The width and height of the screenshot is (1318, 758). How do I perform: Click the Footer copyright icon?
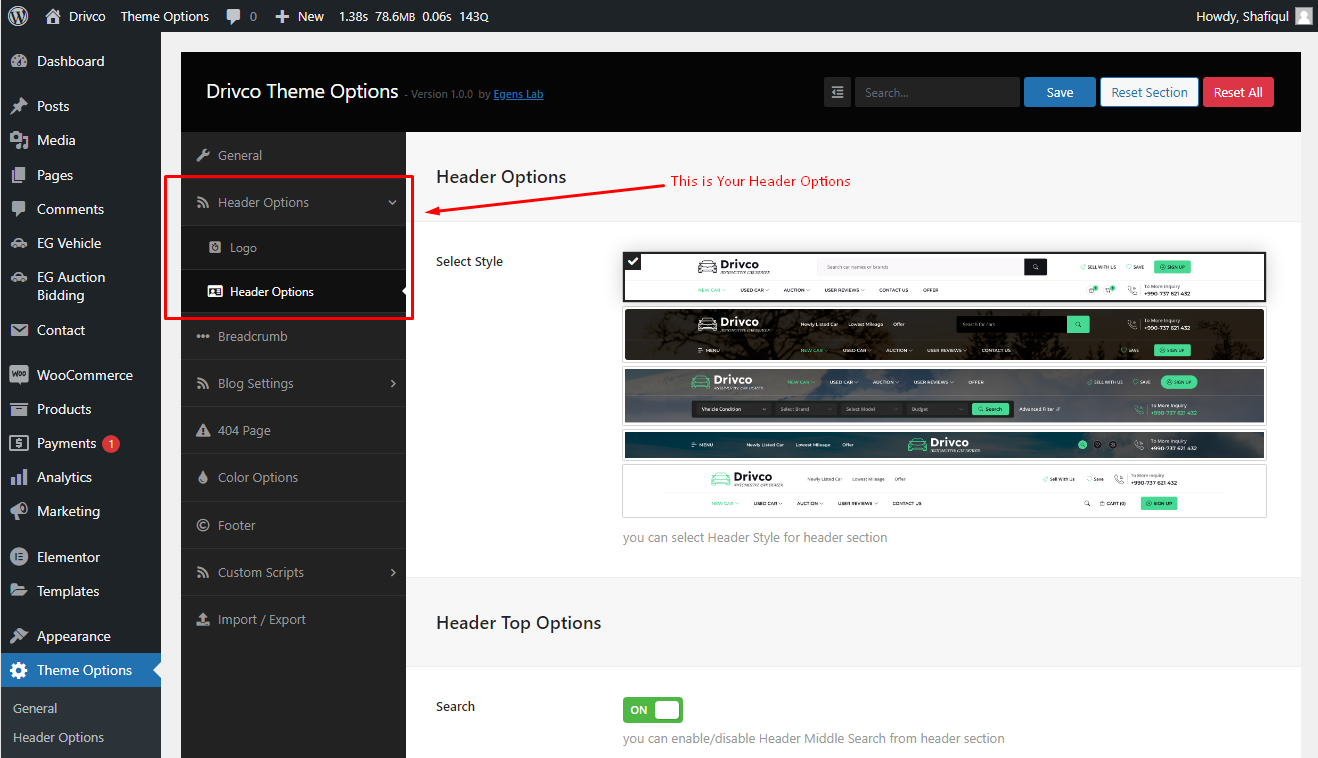(x=203, y=525)
